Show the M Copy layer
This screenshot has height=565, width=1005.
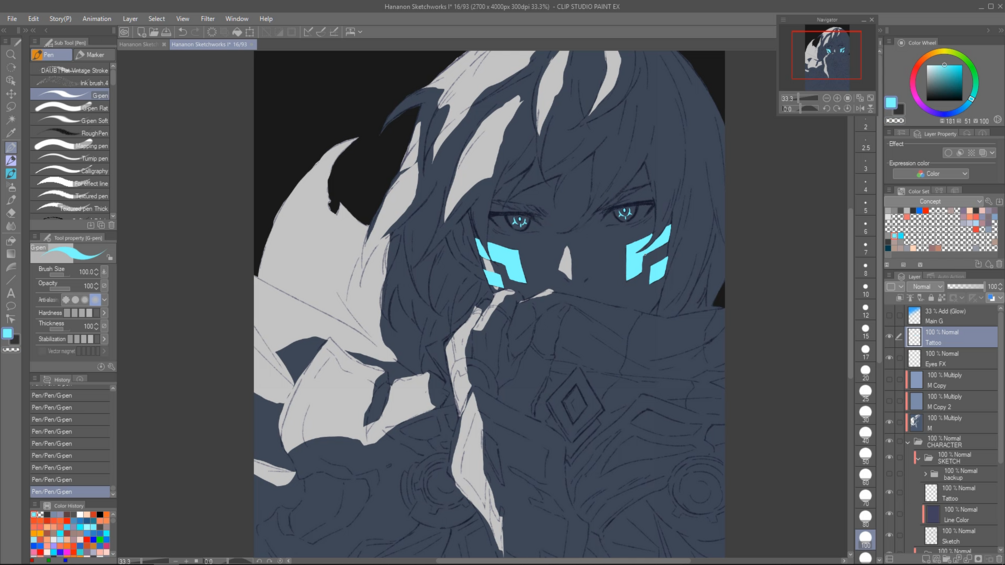889,380
